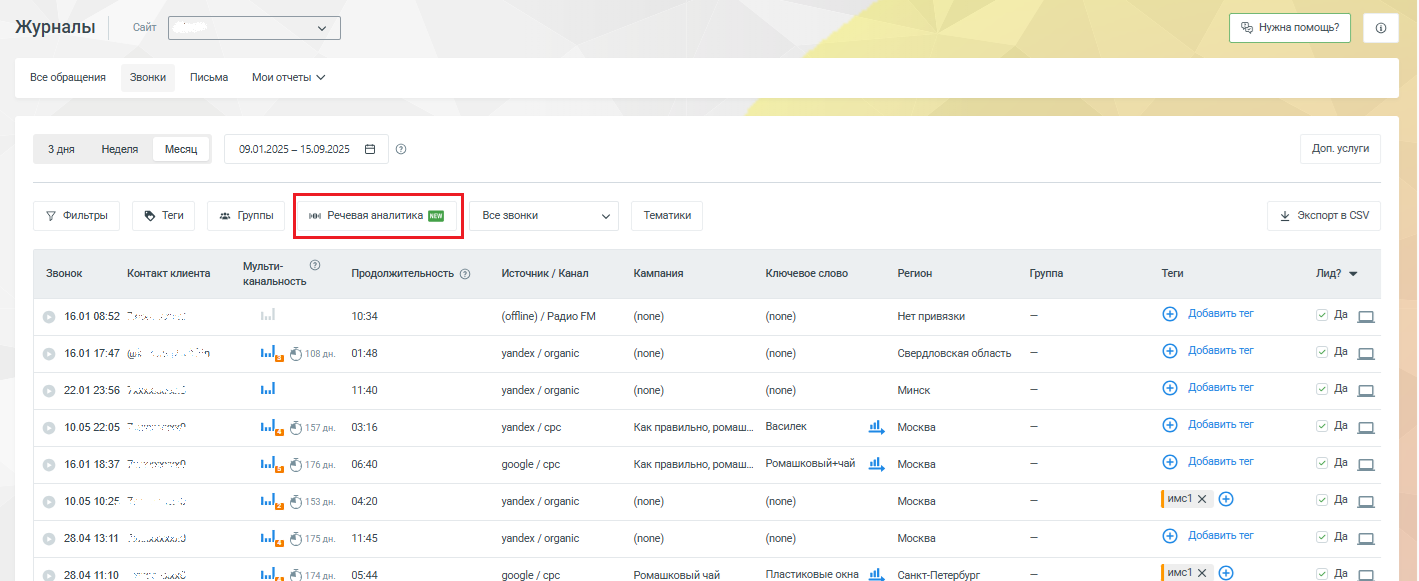
Task: Click the Нужна помощь? button
Action: [1290, 28]
